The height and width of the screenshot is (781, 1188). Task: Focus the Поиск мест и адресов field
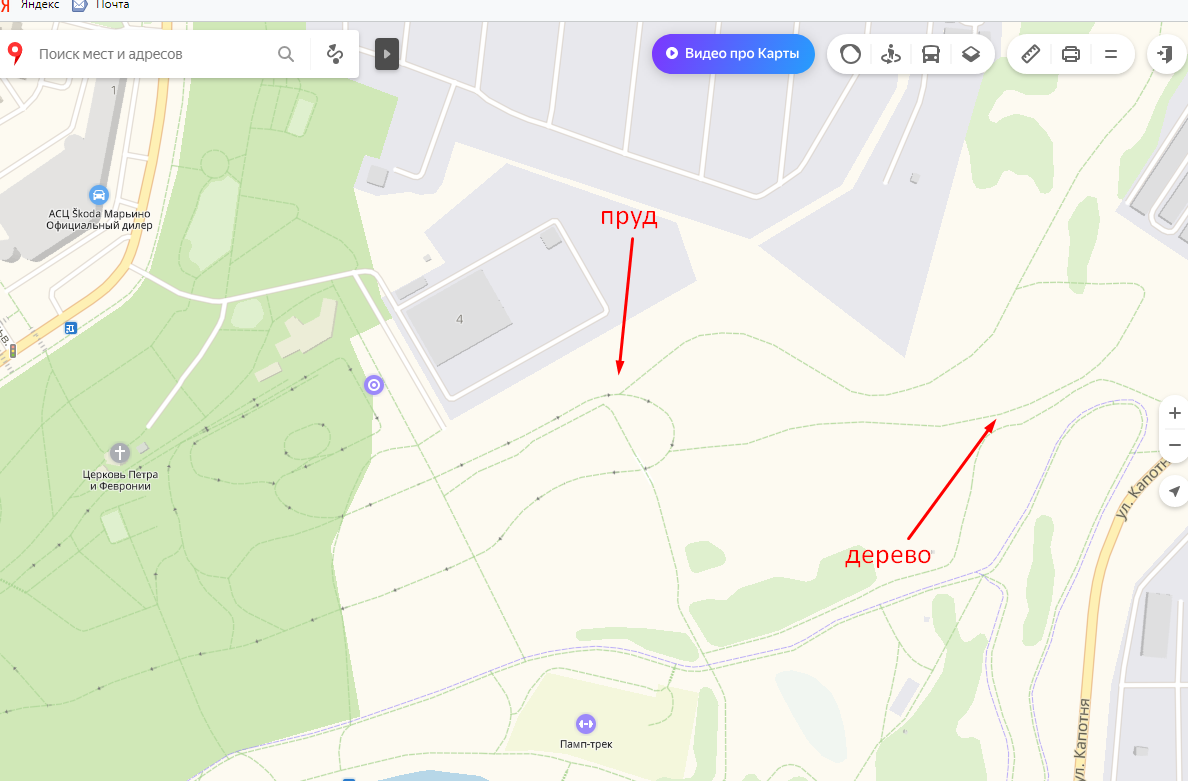(152, 54)
